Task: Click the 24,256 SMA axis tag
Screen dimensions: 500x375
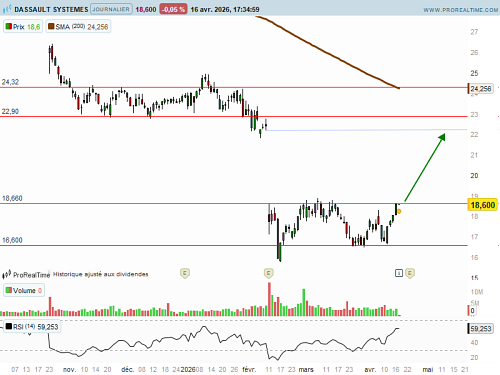Action: pos(481,89)
